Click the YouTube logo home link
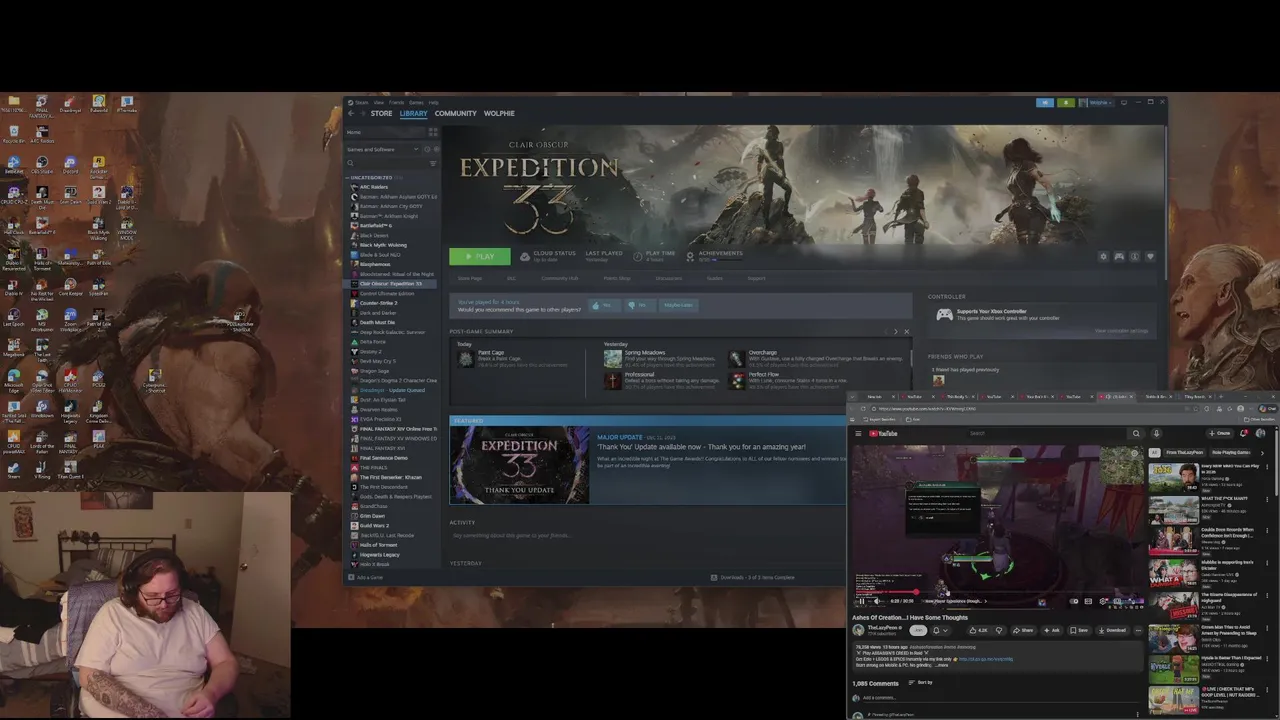The width and height of the screenshot is (1280, 720). [x=883, y=433]
